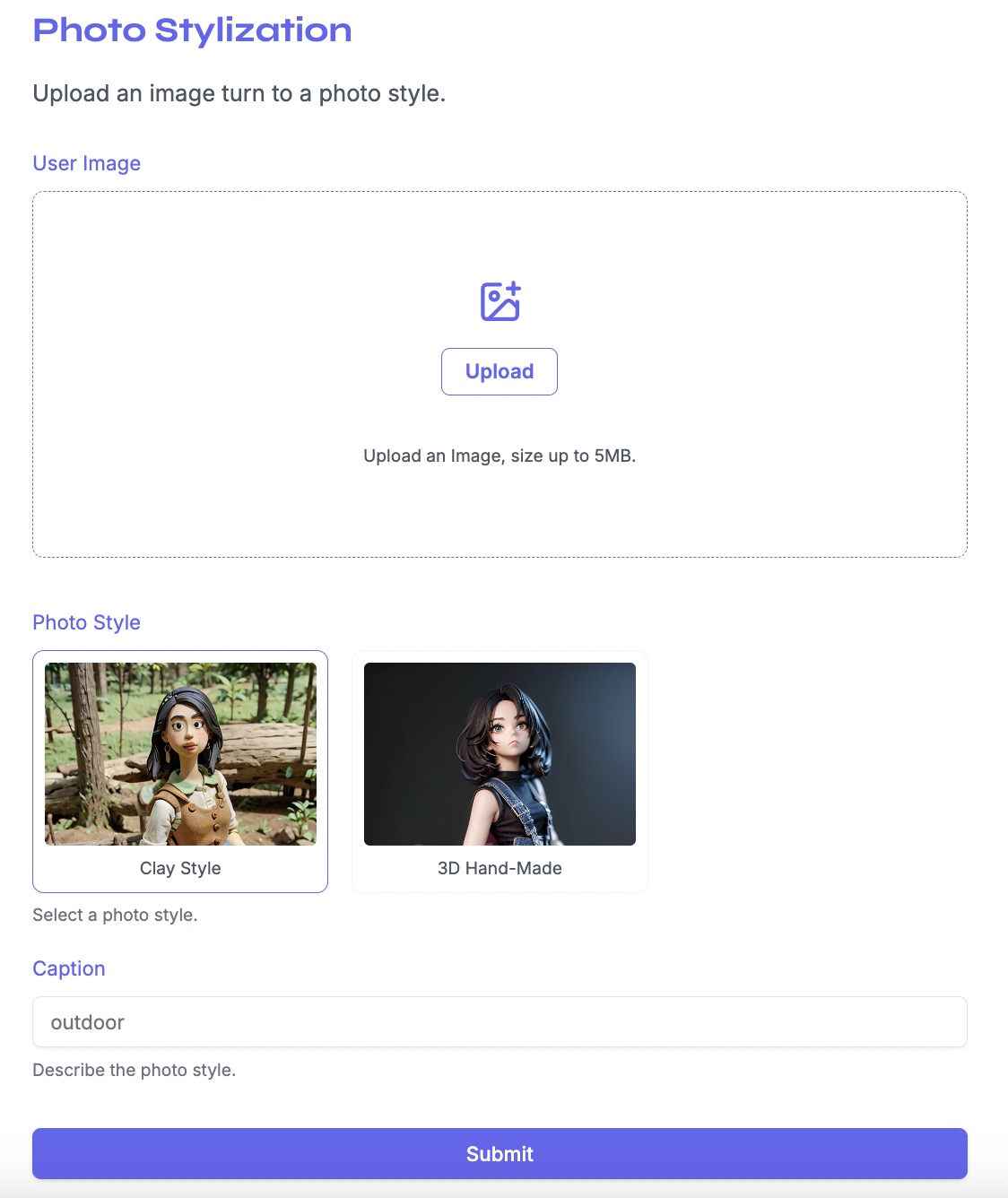Switch the selected style to 3D Hand-Made

click(500, 771)
